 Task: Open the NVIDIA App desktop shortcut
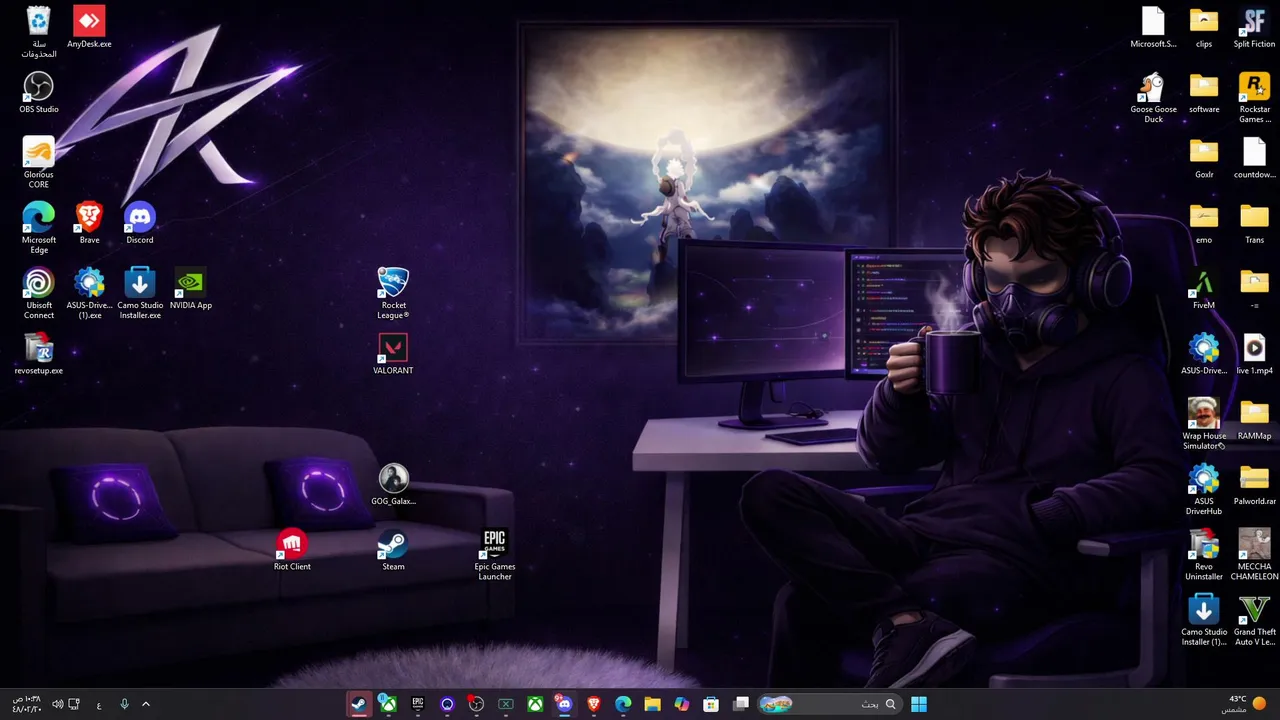pyautogui.click(x=190, y=288)
